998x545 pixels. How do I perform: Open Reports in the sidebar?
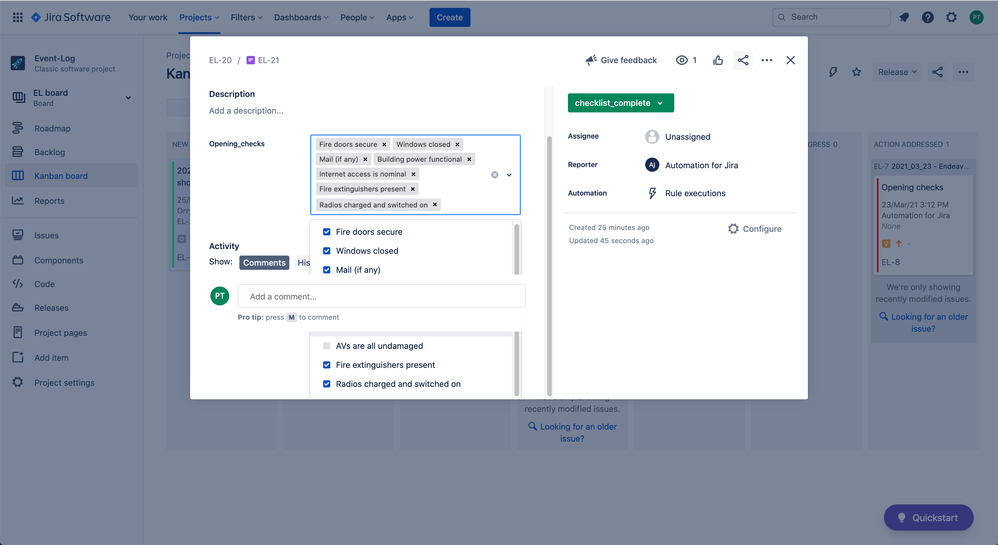(x=71, y=201)
